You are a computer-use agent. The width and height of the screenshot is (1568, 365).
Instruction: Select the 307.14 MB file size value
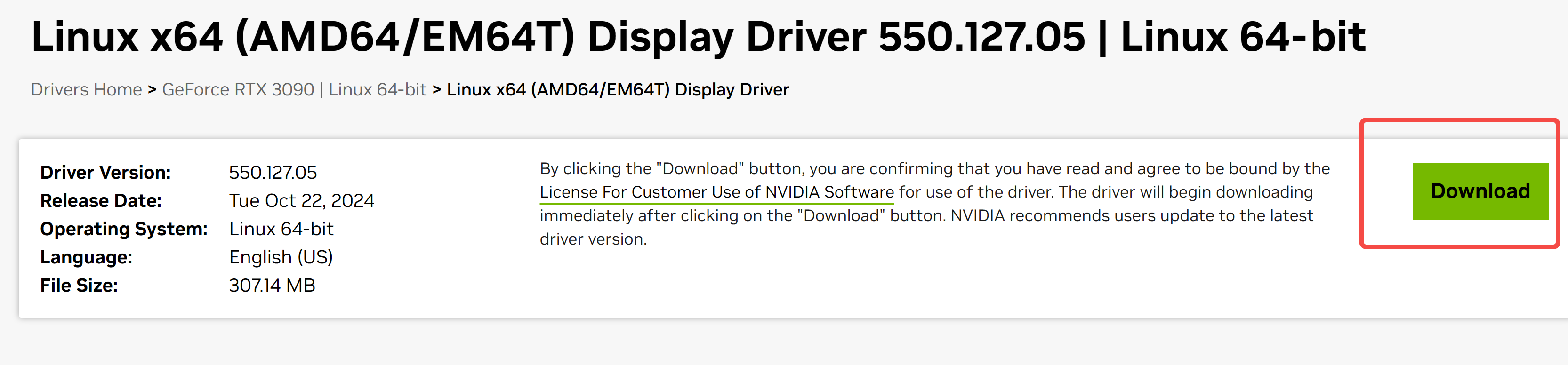(272, 286)
